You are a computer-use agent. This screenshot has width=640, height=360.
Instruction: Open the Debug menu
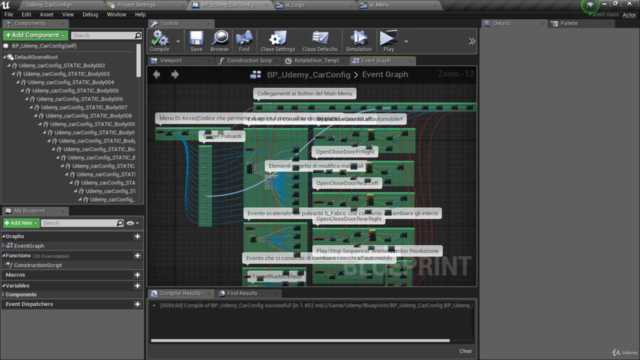pyautogui.click(x=90, y=14)
